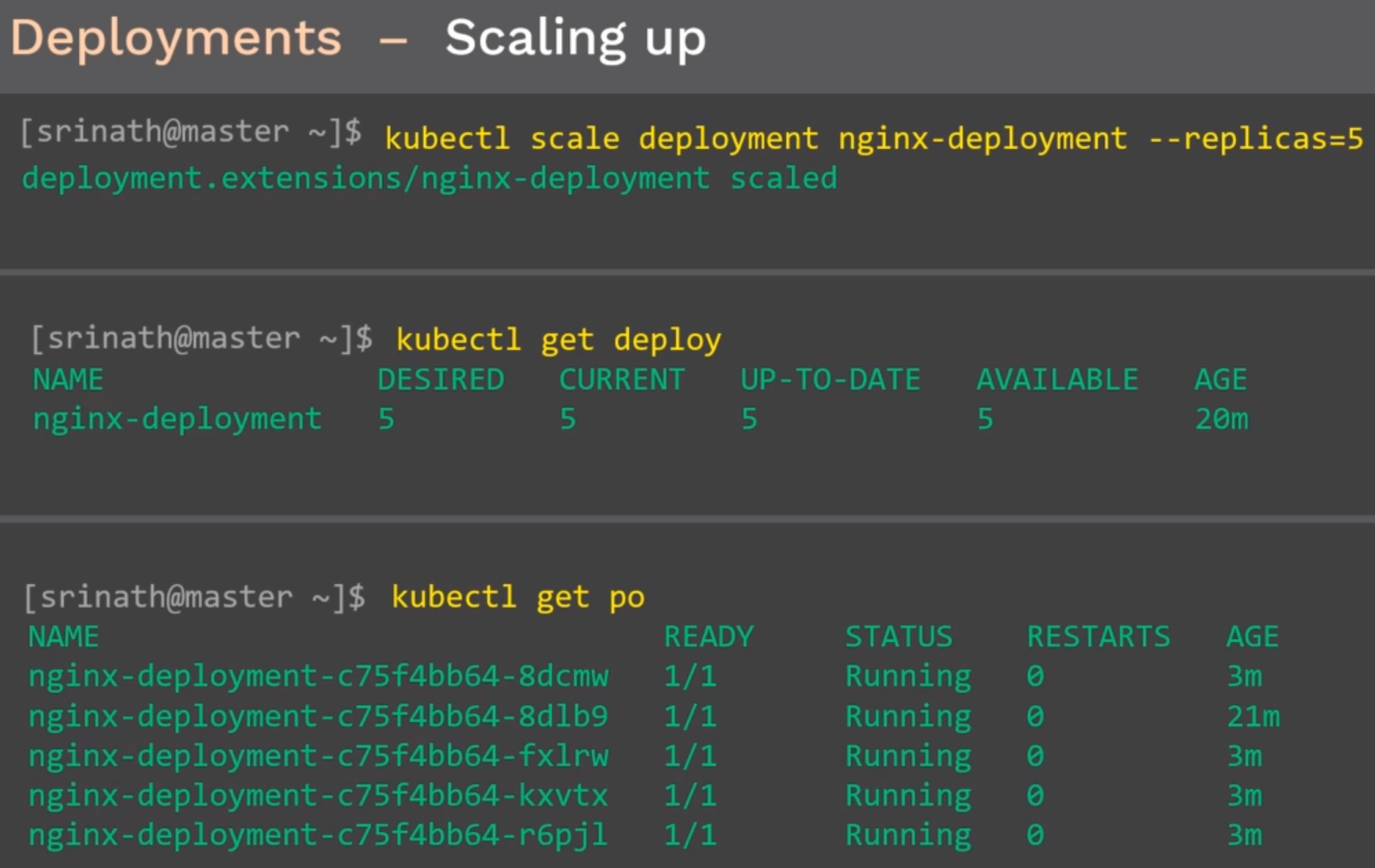This screenshot has width=1375, height=868.
Task: Click the 'kubectl scale deployment nginx-deployment --replicas=5' command
Action: click(874, 139)
